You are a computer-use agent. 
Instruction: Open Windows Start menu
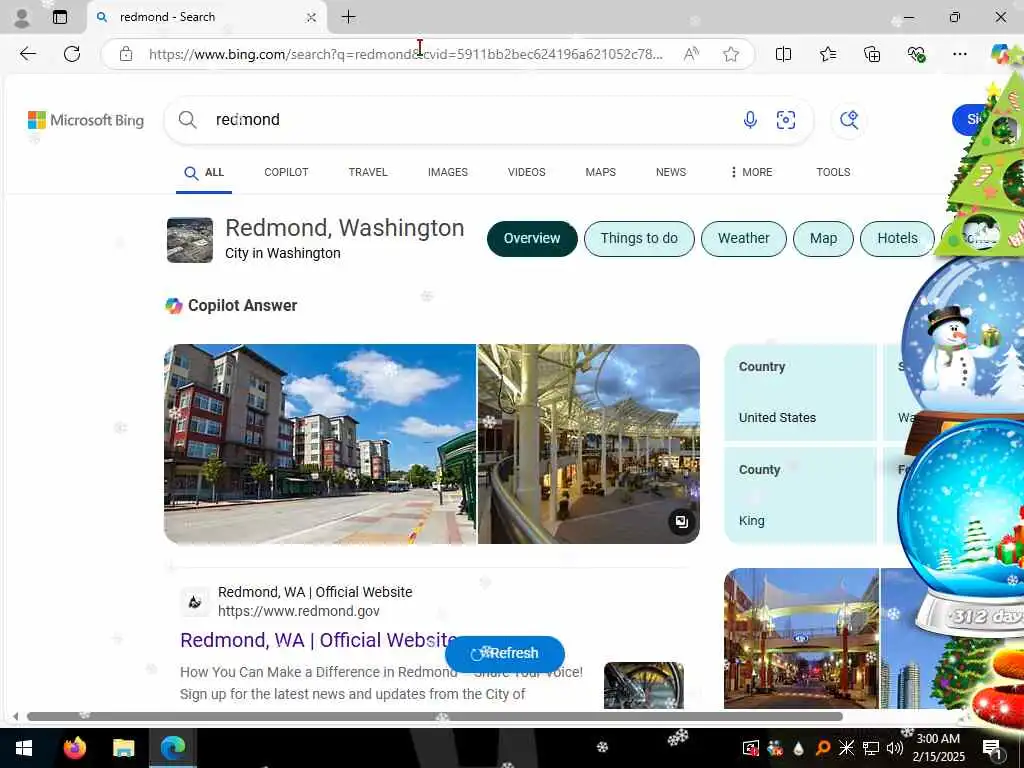pos(24,748)
